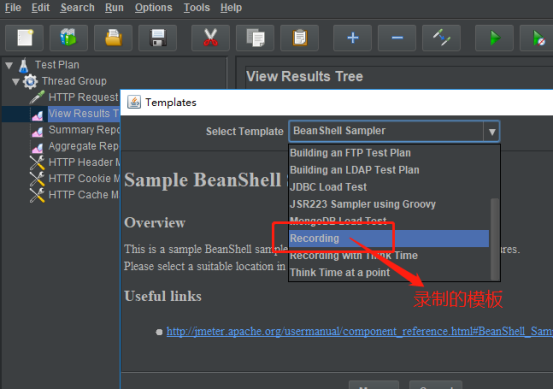Screen dimensions: 554x389
Task: Open the Search menu
Action: click(77, 8)
